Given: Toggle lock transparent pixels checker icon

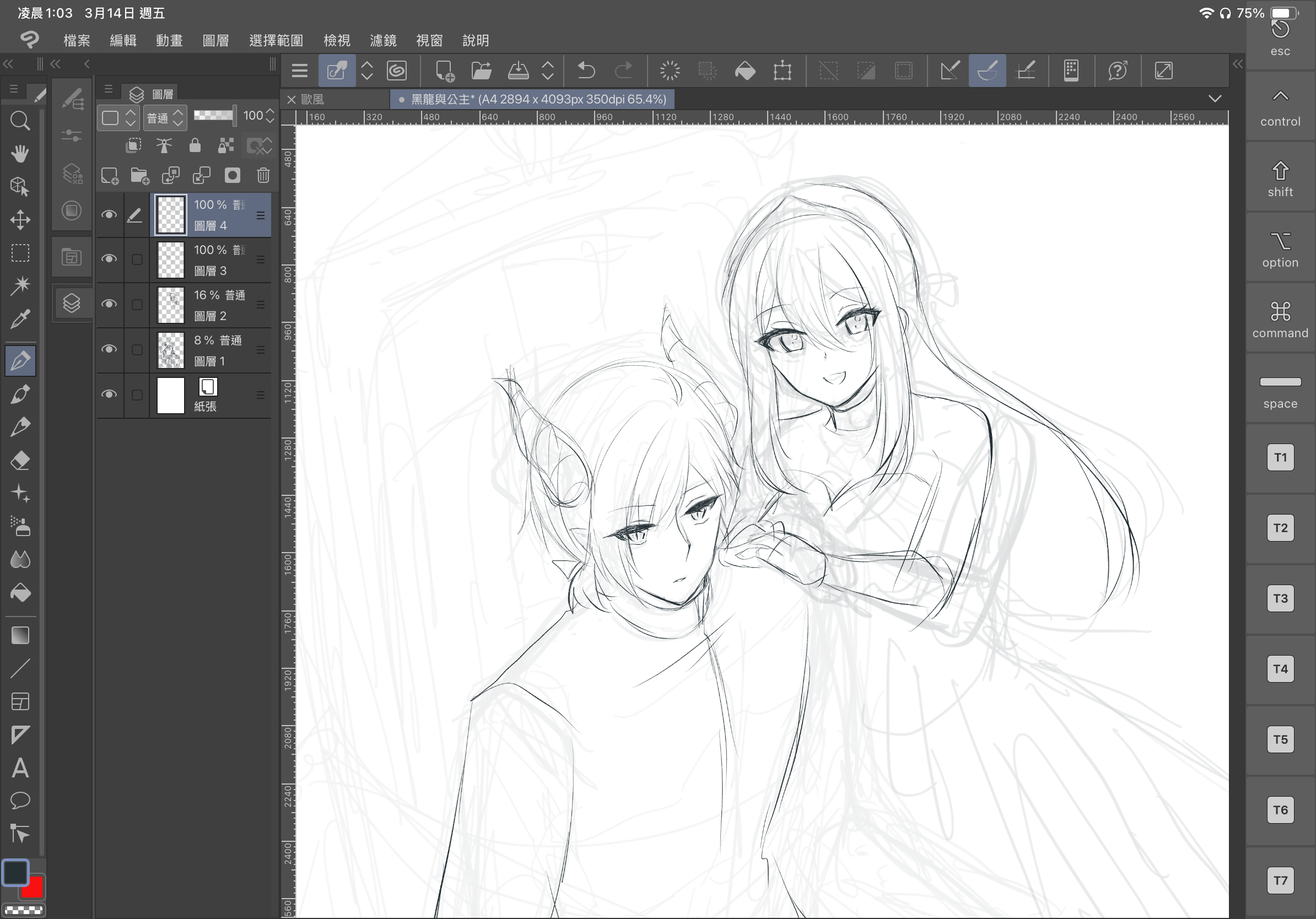Looking at the screenshot, I should click(226, 145).
